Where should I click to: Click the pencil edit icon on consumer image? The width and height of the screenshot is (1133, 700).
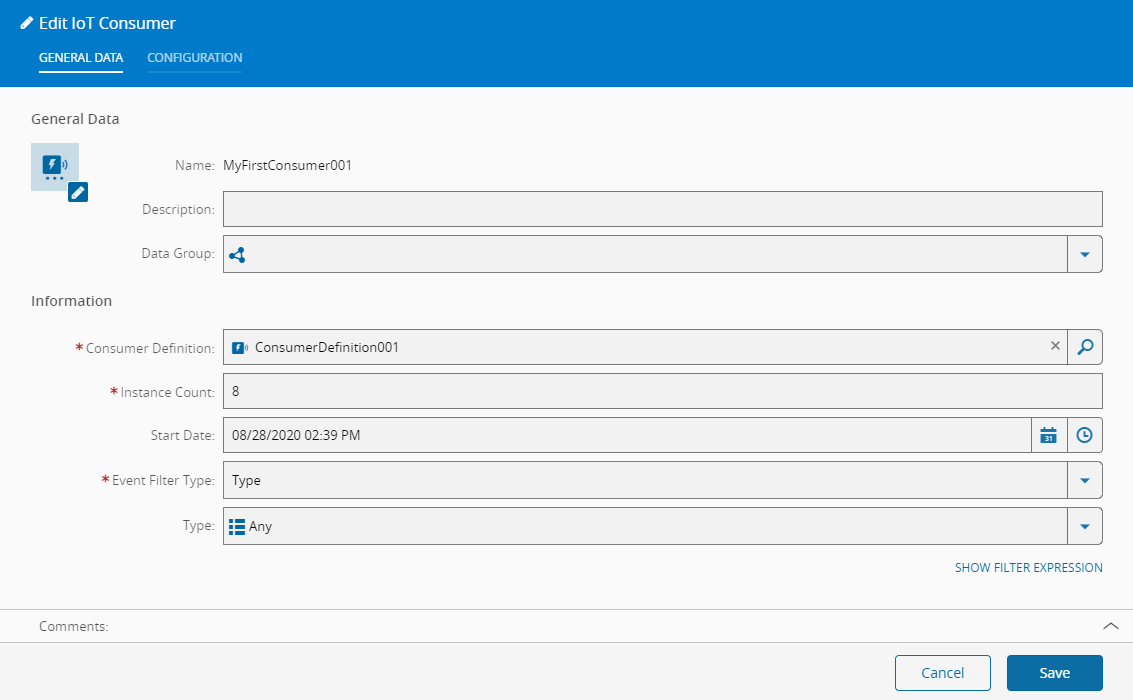coord(78,192)
